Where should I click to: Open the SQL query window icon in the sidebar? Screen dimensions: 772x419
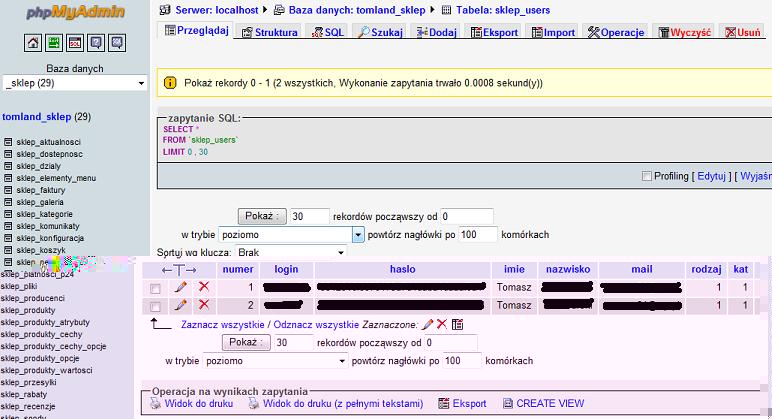[x=75, y=43]
